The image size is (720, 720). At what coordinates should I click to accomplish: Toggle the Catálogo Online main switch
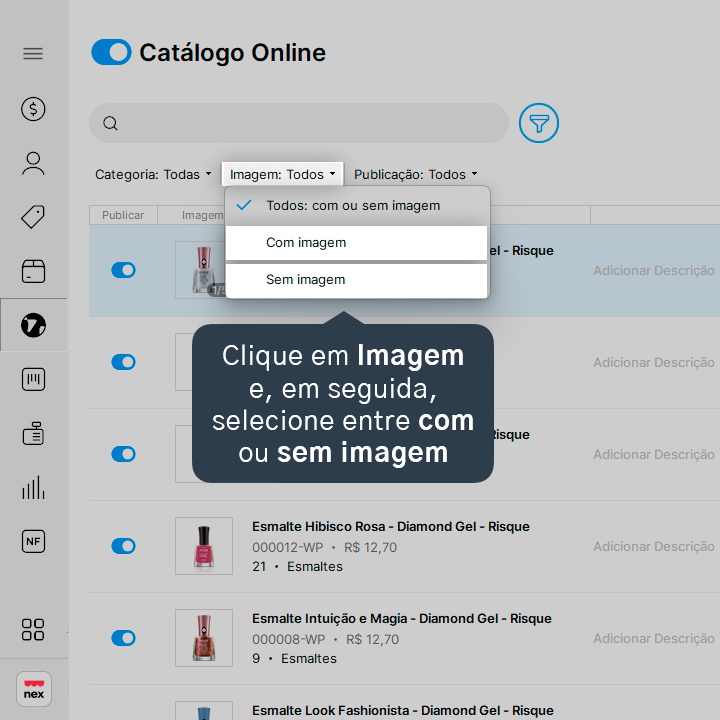click(x=111, y=52)
